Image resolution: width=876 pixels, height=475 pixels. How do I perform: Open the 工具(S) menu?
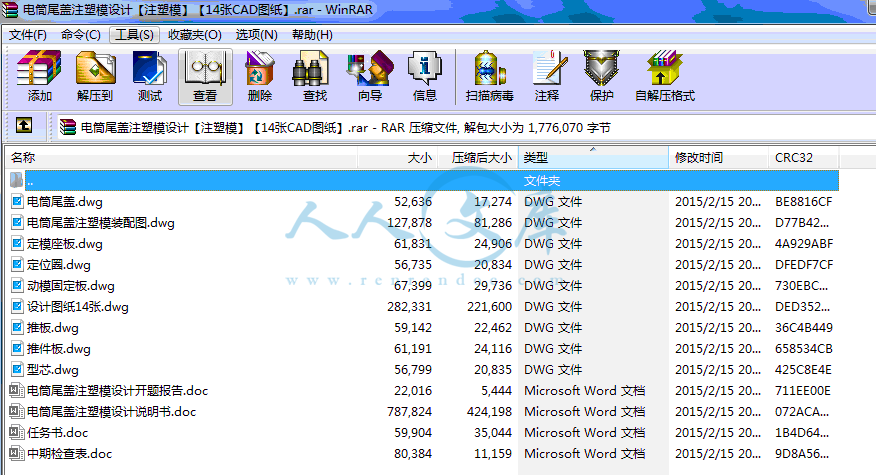tap(135, 35)
